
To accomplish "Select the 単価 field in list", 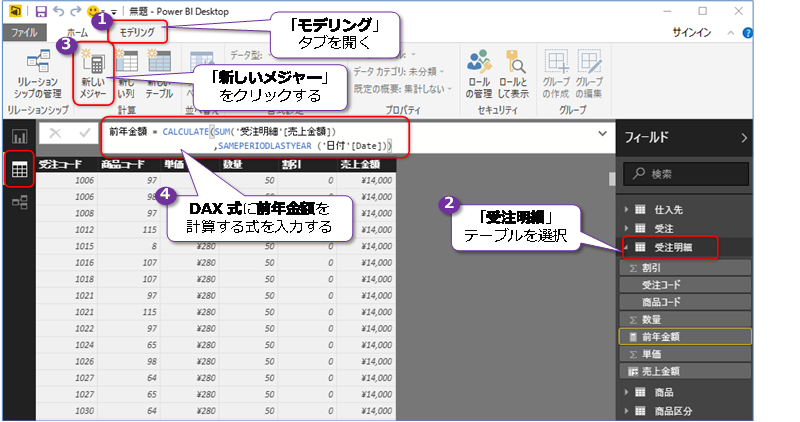I will (x=685, y=354).
